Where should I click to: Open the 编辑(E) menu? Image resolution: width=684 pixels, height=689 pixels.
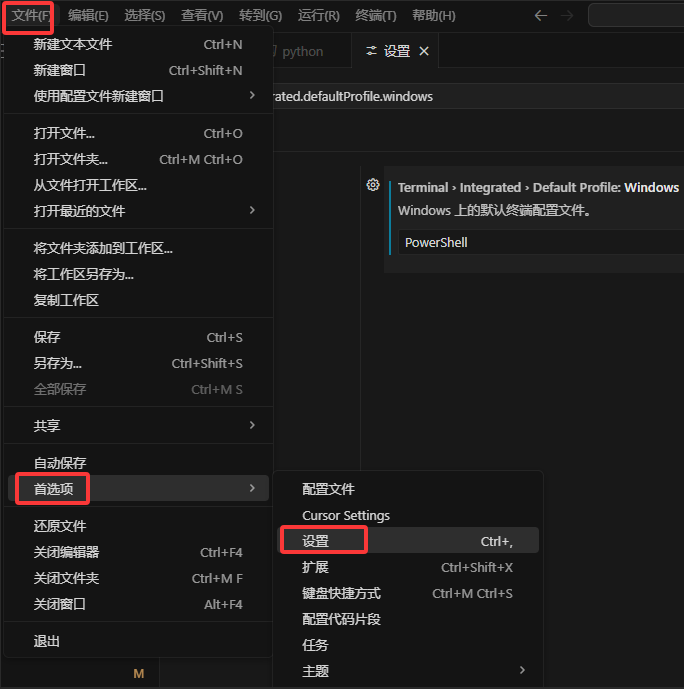(x=88, y=16)
